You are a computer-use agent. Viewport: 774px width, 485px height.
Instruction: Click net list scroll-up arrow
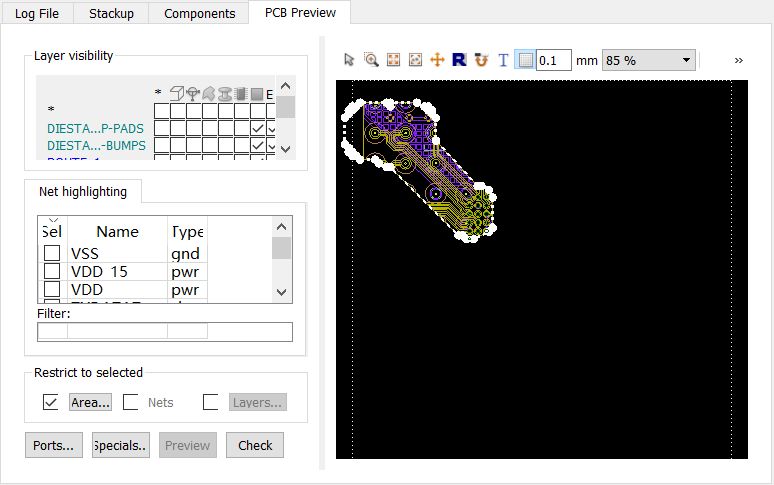(281, 227)
